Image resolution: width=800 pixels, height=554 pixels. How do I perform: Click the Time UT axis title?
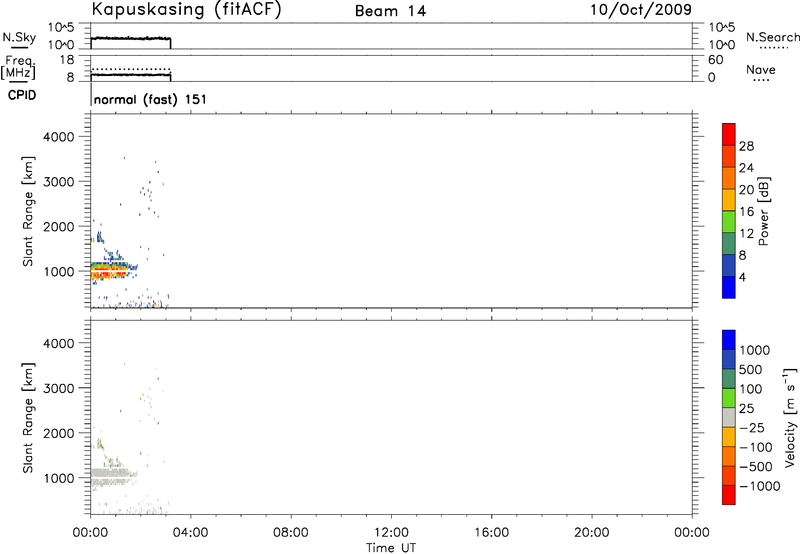coord(391,548)
